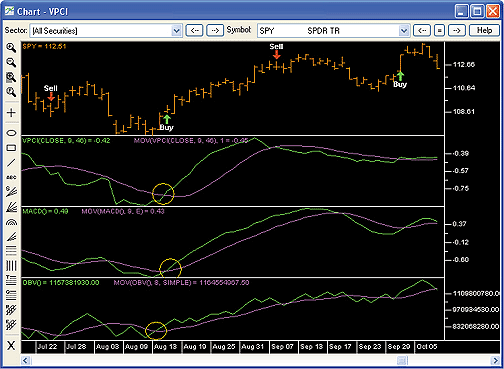Click the horizontal scrollbar right arrow
504x369 pixels.
click(495, 360)
